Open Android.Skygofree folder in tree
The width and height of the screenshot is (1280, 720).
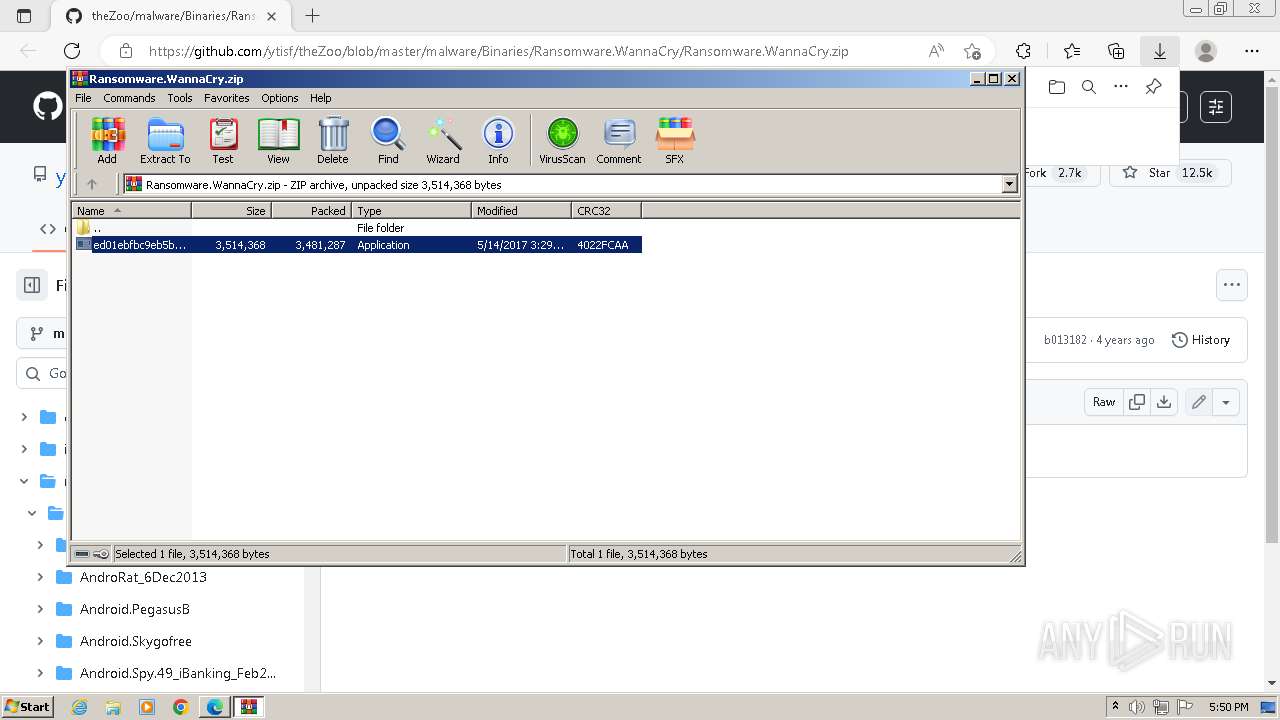click(135, 641)
